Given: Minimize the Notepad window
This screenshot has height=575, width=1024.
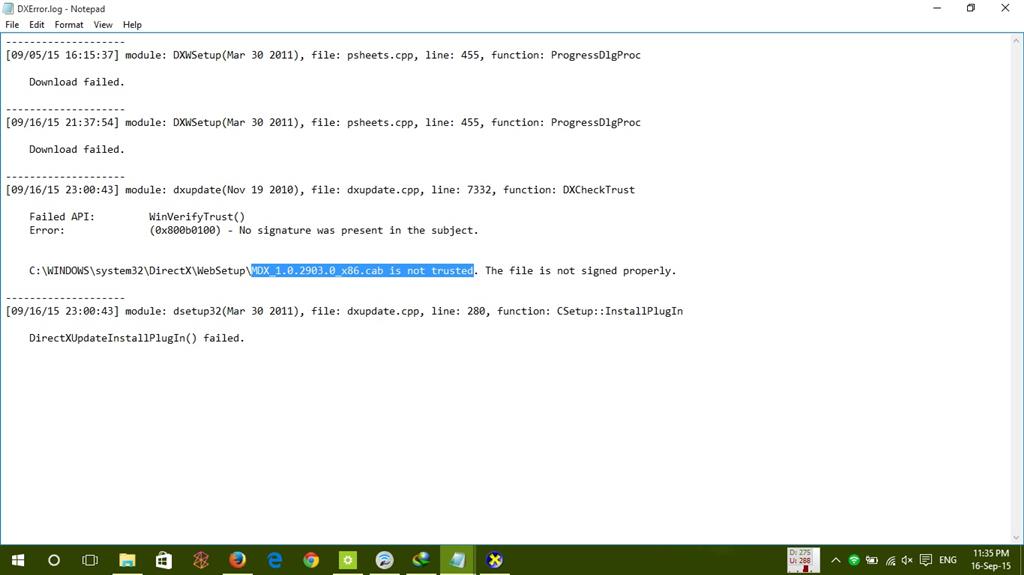Looking at the screenshot, I should point(936,8).
